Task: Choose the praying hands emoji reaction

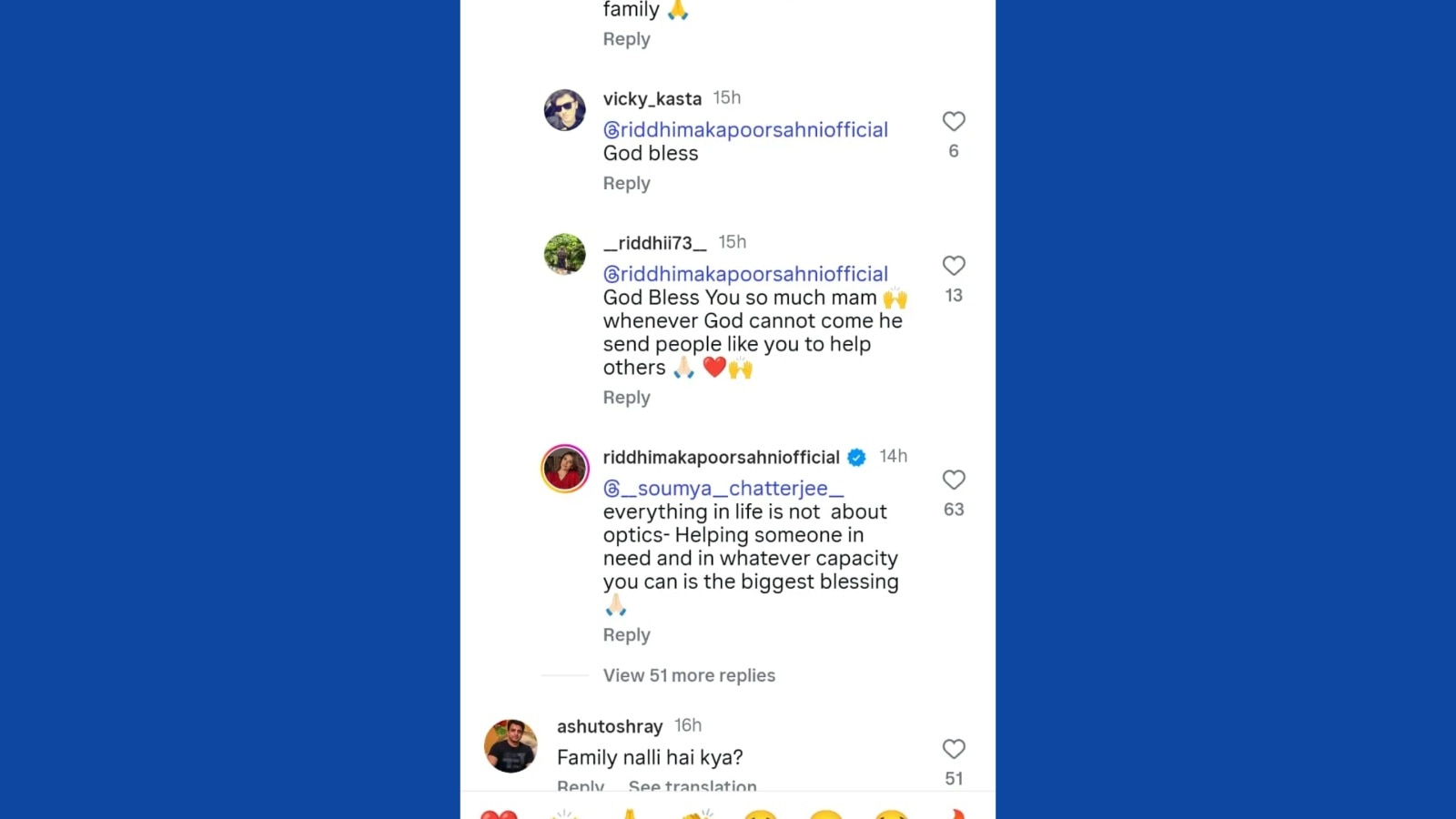Action: click(x=630, y=813)
